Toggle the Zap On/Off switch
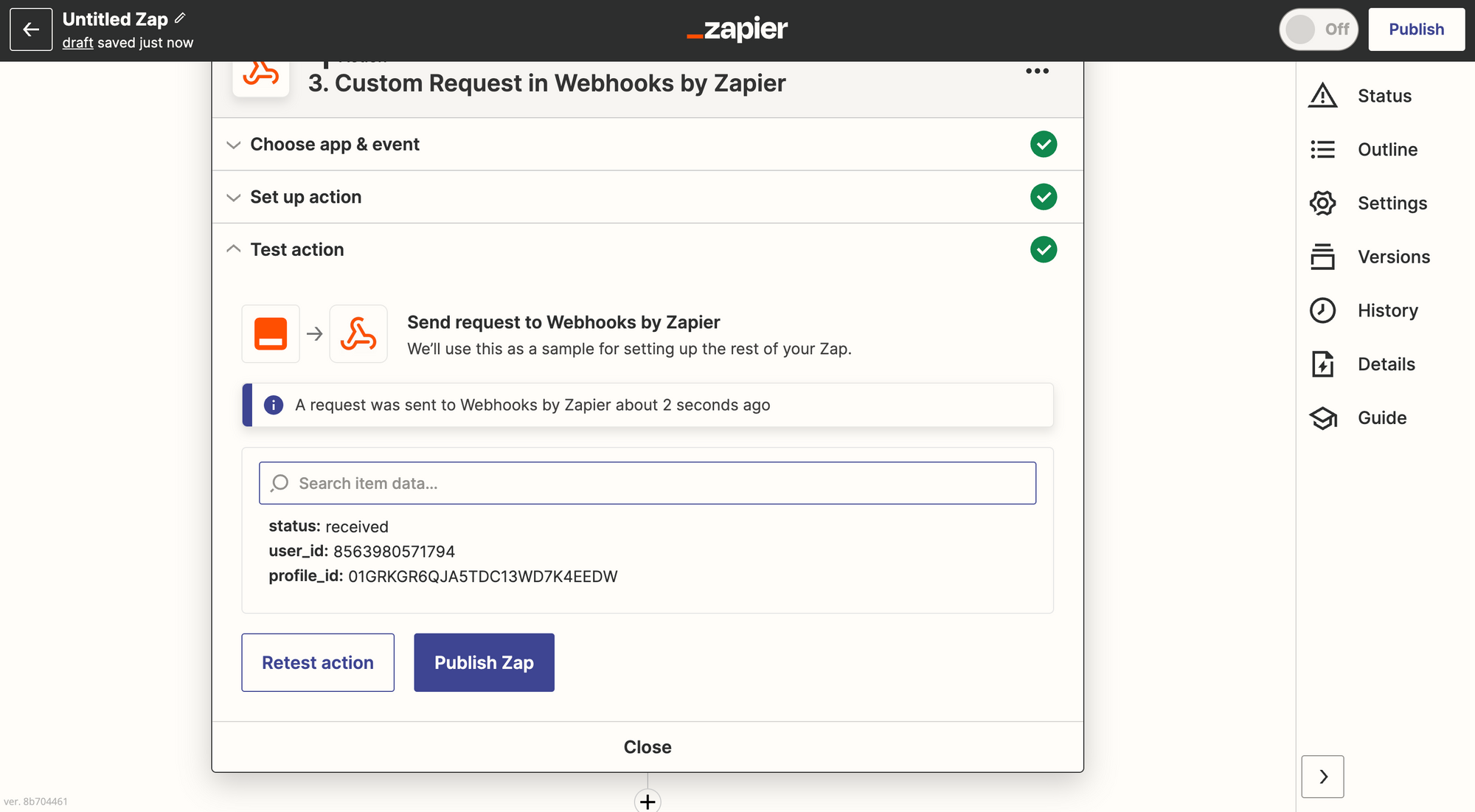Viewport: 1475px width, 812px height. [x=1319, y=30]
